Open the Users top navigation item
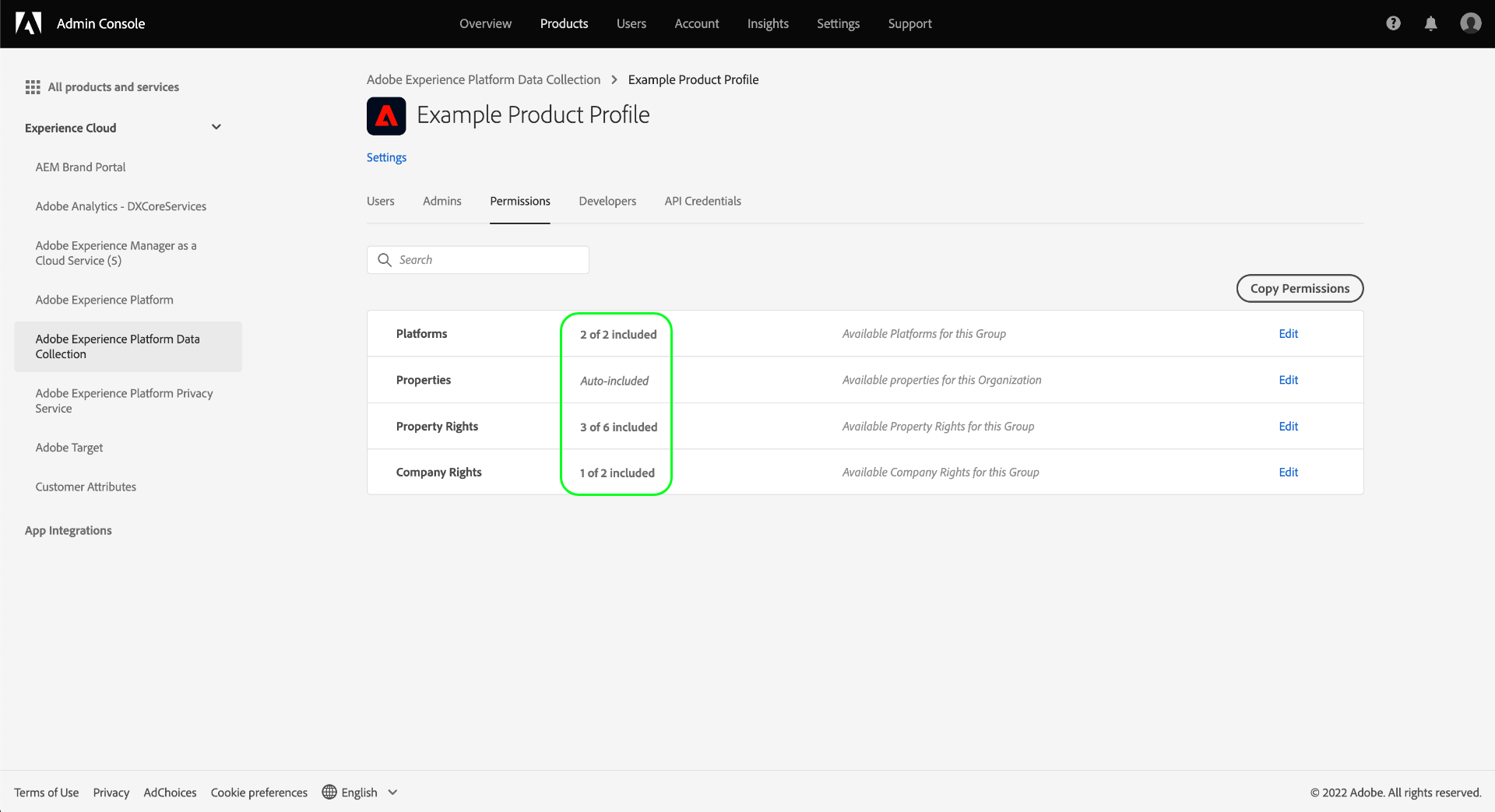The width and height of the screenshot is (1495, 812). point(631,23)
